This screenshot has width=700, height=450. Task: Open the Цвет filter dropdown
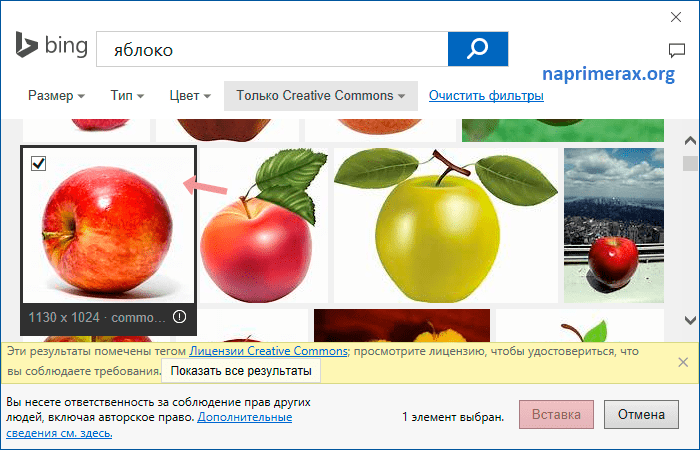pyautogui.click(x=190, y=96)
